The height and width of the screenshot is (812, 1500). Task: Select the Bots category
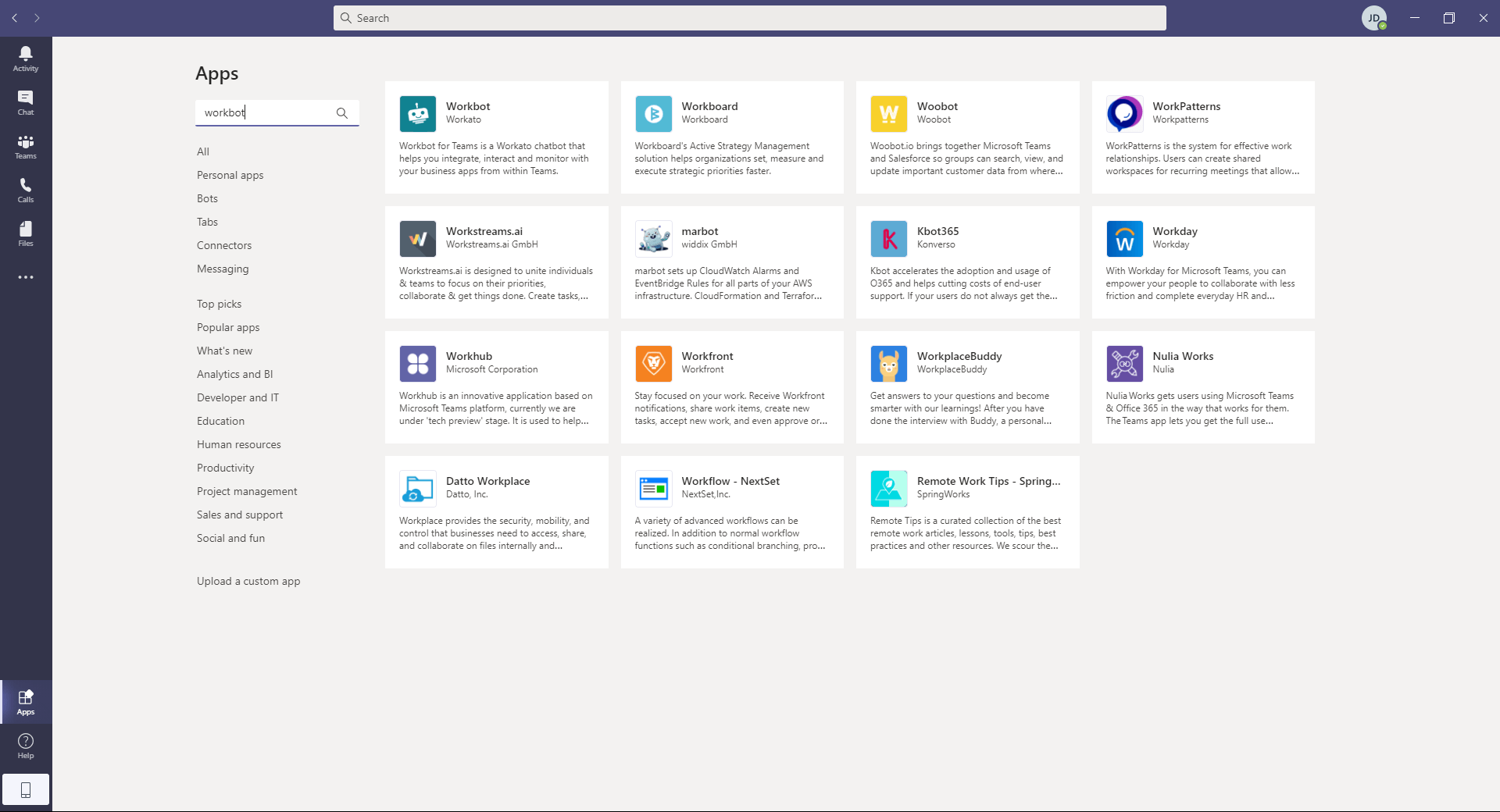pos(207,198)
